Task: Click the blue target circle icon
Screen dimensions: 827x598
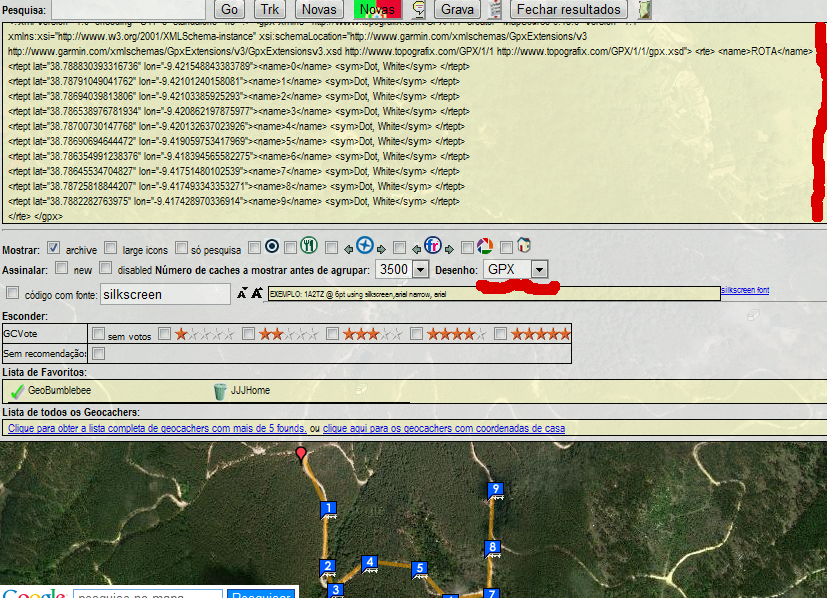Action: (x=272, y=246)
